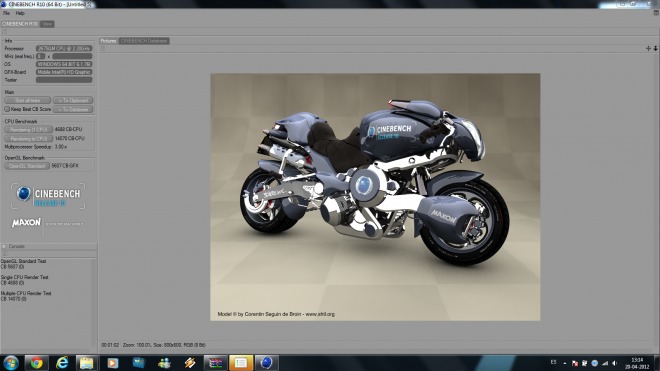Click the picture view zoom arrow icon
Viewport: 660px width, 371px height.
[x=655, y=48]
